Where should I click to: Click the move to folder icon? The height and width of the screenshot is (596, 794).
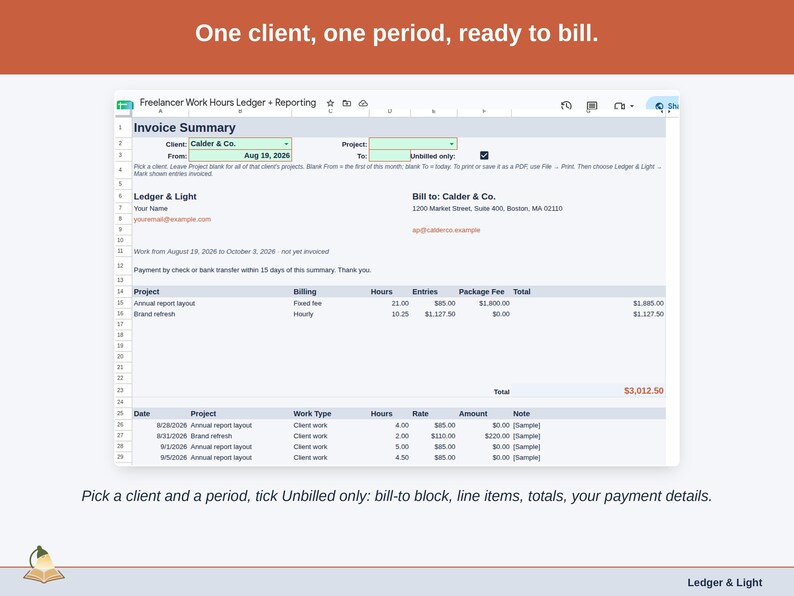click(347, 103)
